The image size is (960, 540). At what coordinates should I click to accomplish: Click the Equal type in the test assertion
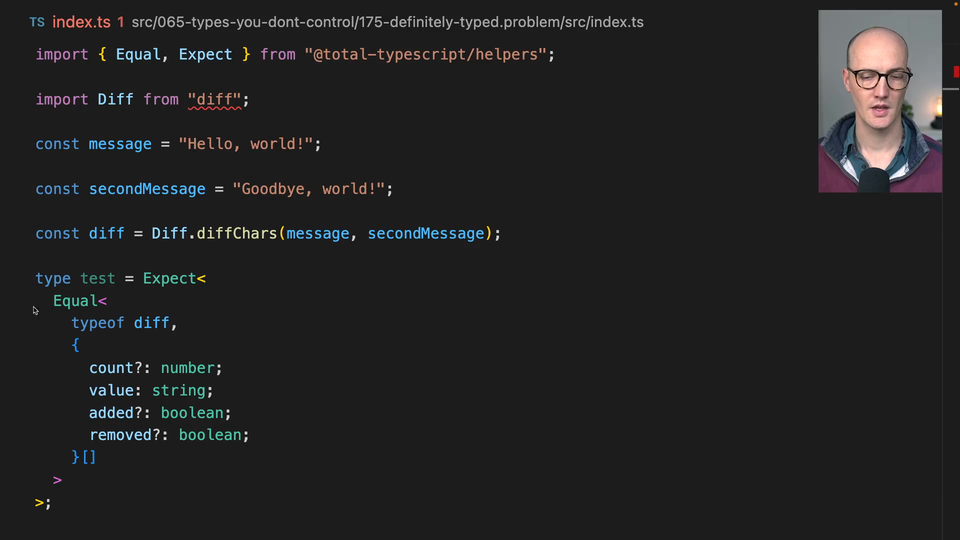(x=75, y=301)
